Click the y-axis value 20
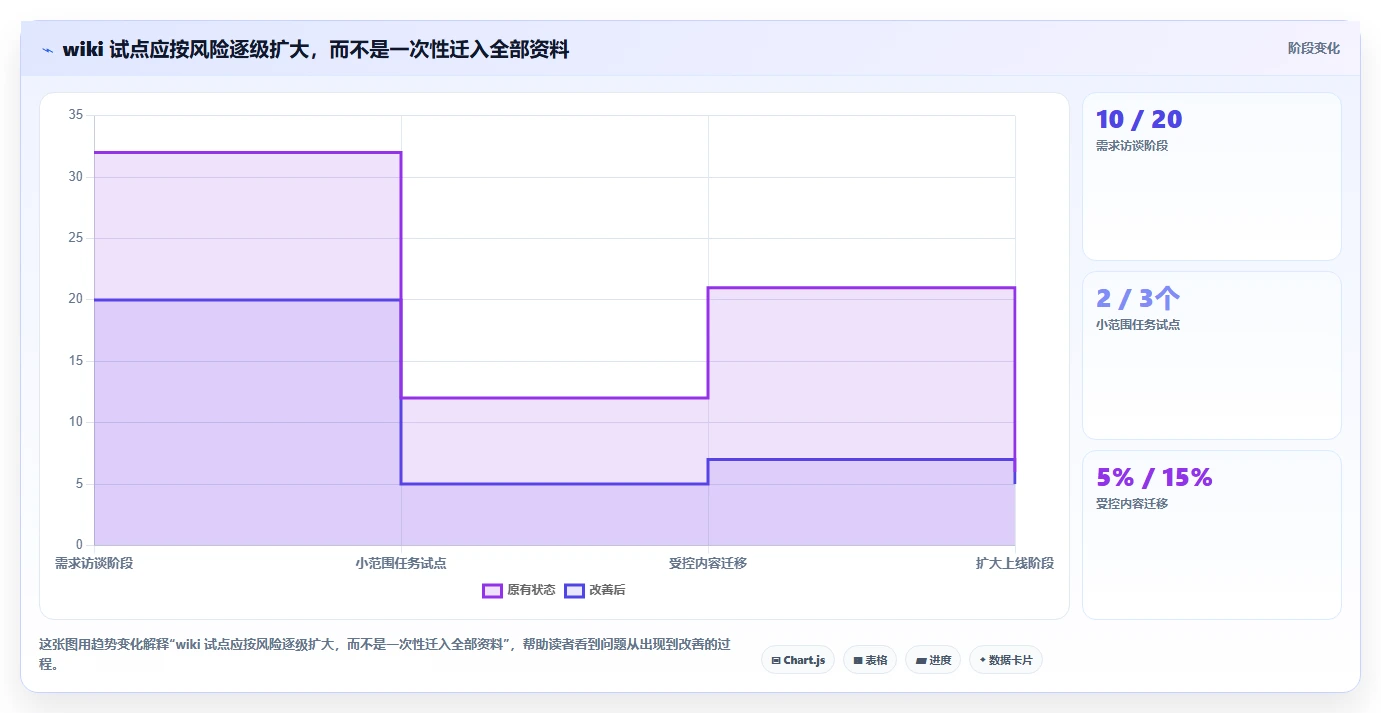Image resolution: width=1381 pixels, height=713 pixels. [x=76, y=299]
